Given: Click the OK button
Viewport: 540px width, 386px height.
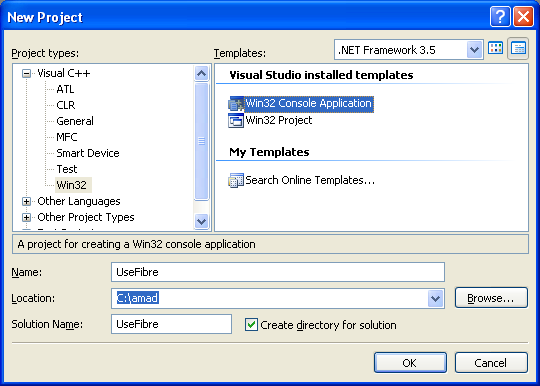Looking at the screenshot, I should click(x=410, y=363).
